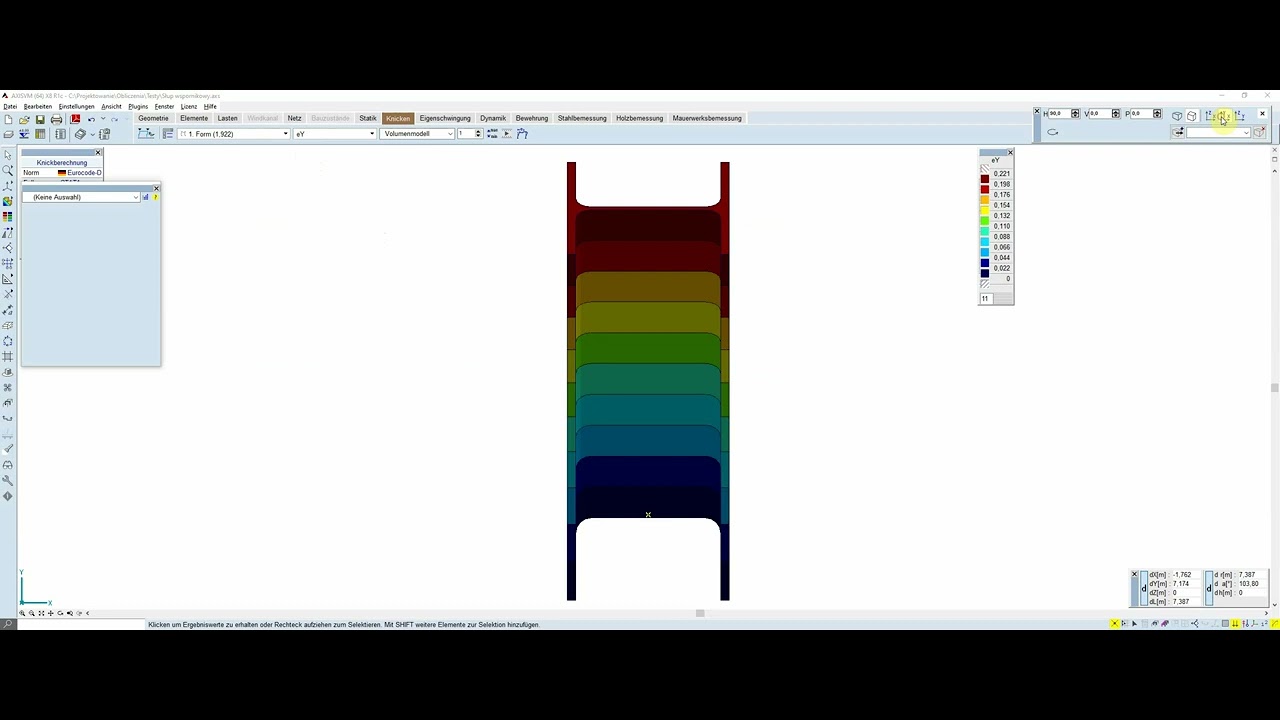Switch to the Holzbemessung tab
Image resolution: width=1280 pixels, height=720 pixels.
click(640, 118)
